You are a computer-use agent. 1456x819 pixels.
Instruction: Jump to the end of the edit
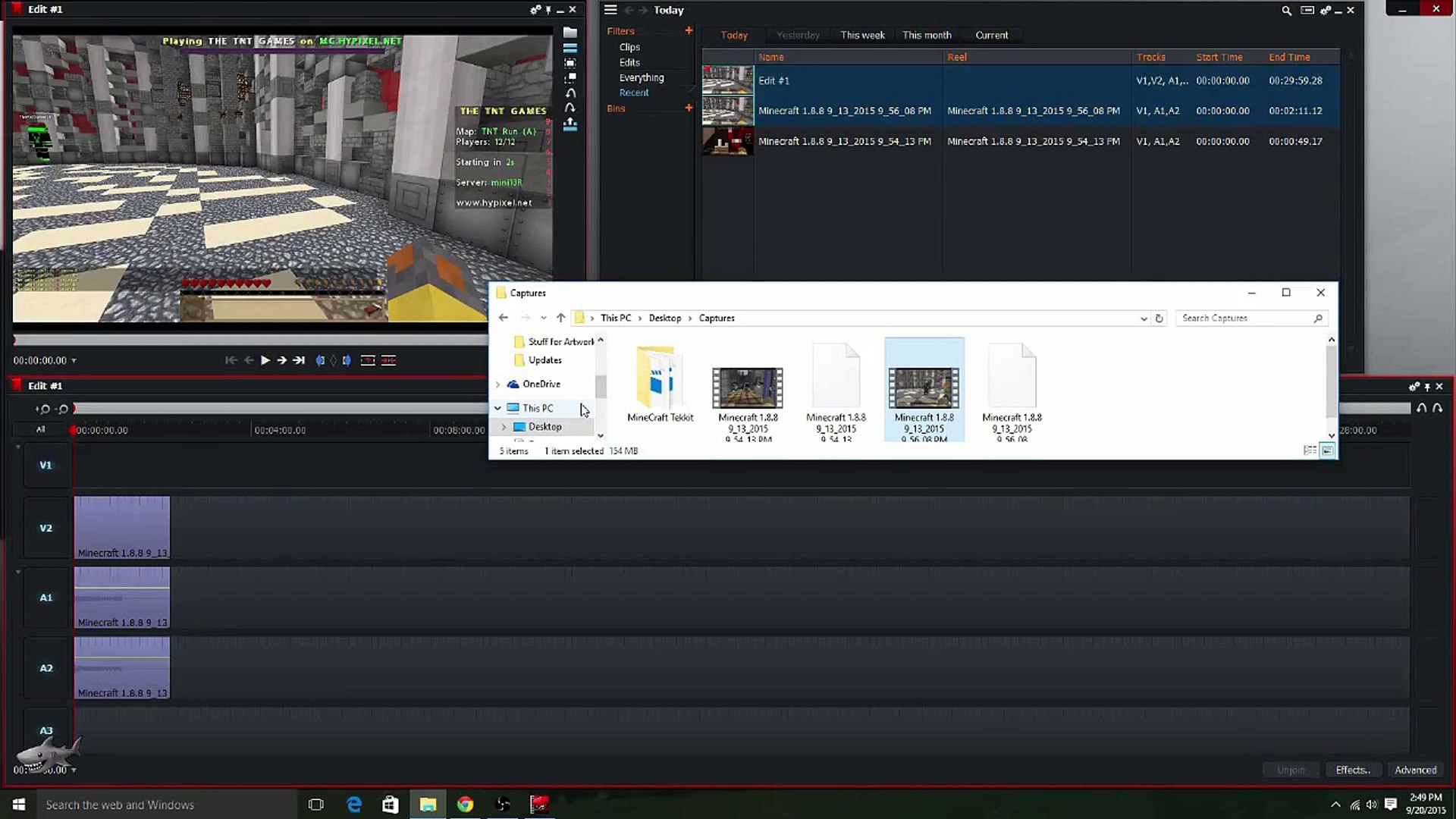click(x=299, y=360)
